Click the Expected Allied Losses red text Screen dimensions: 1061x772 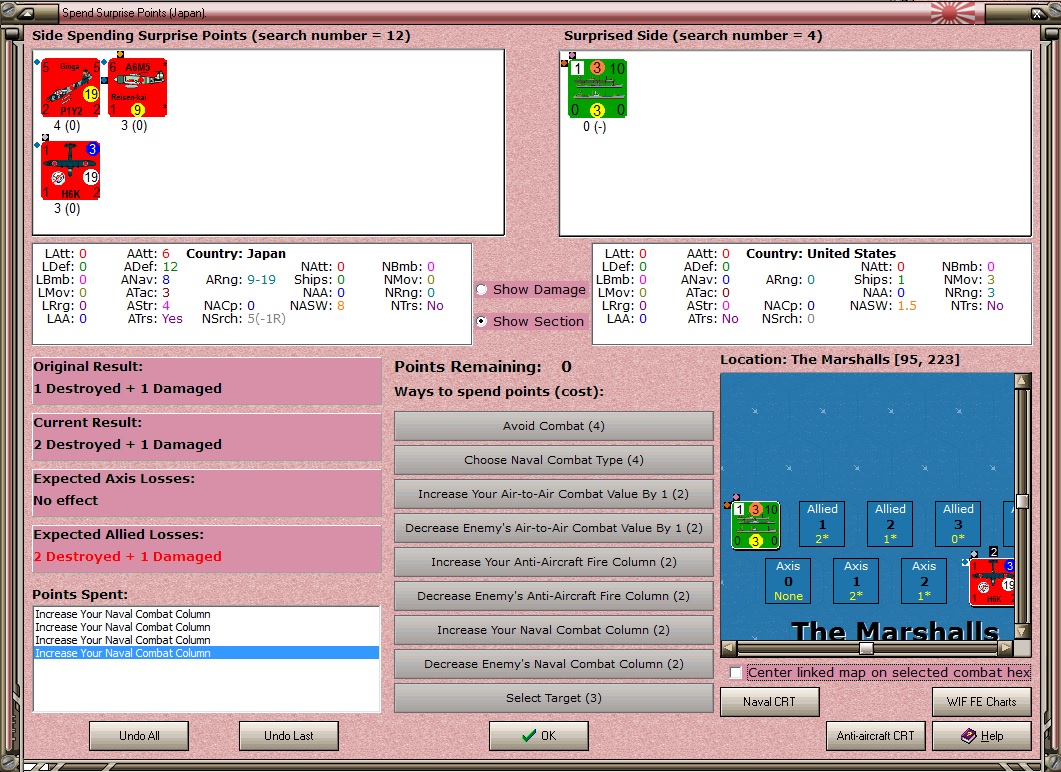128,556
